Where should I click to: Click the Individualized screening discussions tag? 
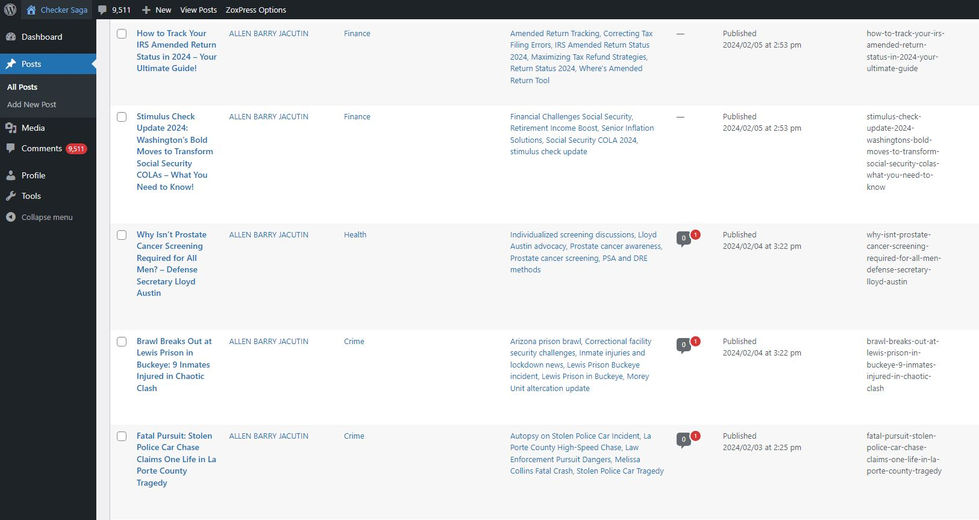click(572, 235)
